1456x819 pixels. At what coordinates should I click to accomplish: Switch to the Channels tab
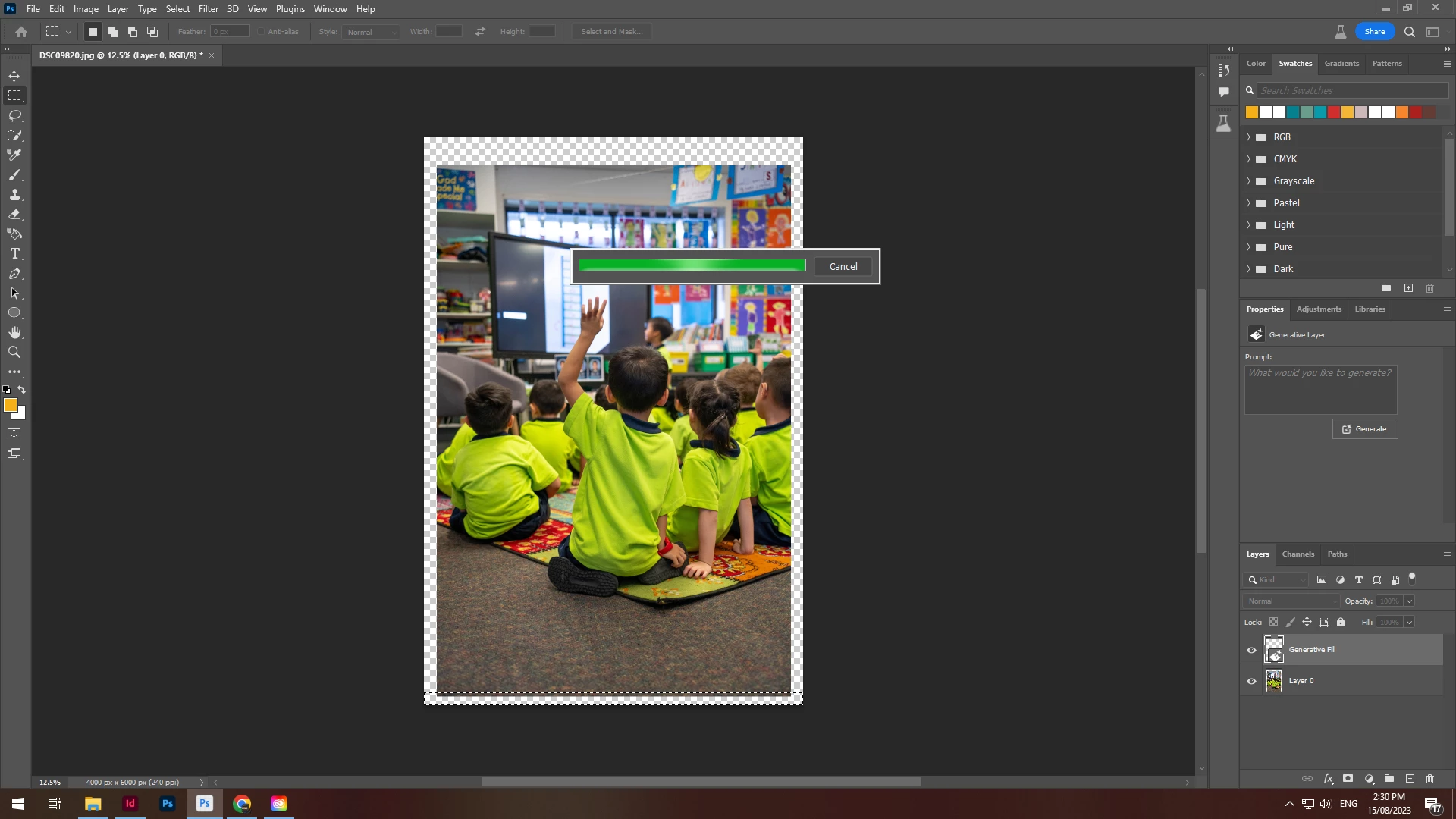pyautogui.click(x=1298, y=554)
